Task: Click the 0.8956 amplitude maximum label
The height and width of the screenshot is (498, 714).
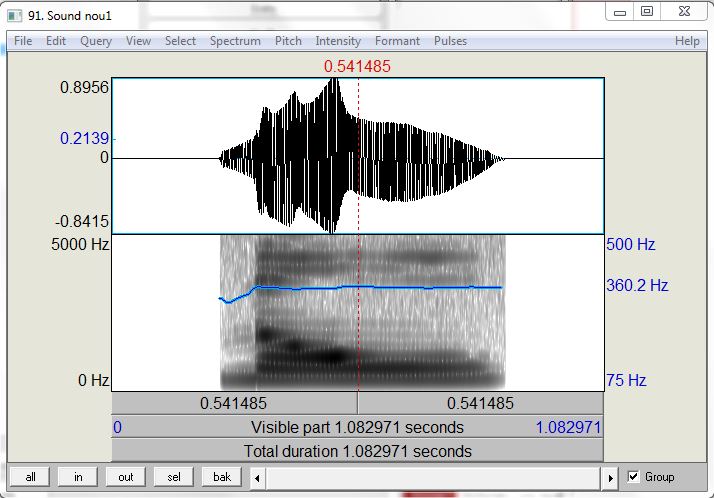Action: pos(85,87)
